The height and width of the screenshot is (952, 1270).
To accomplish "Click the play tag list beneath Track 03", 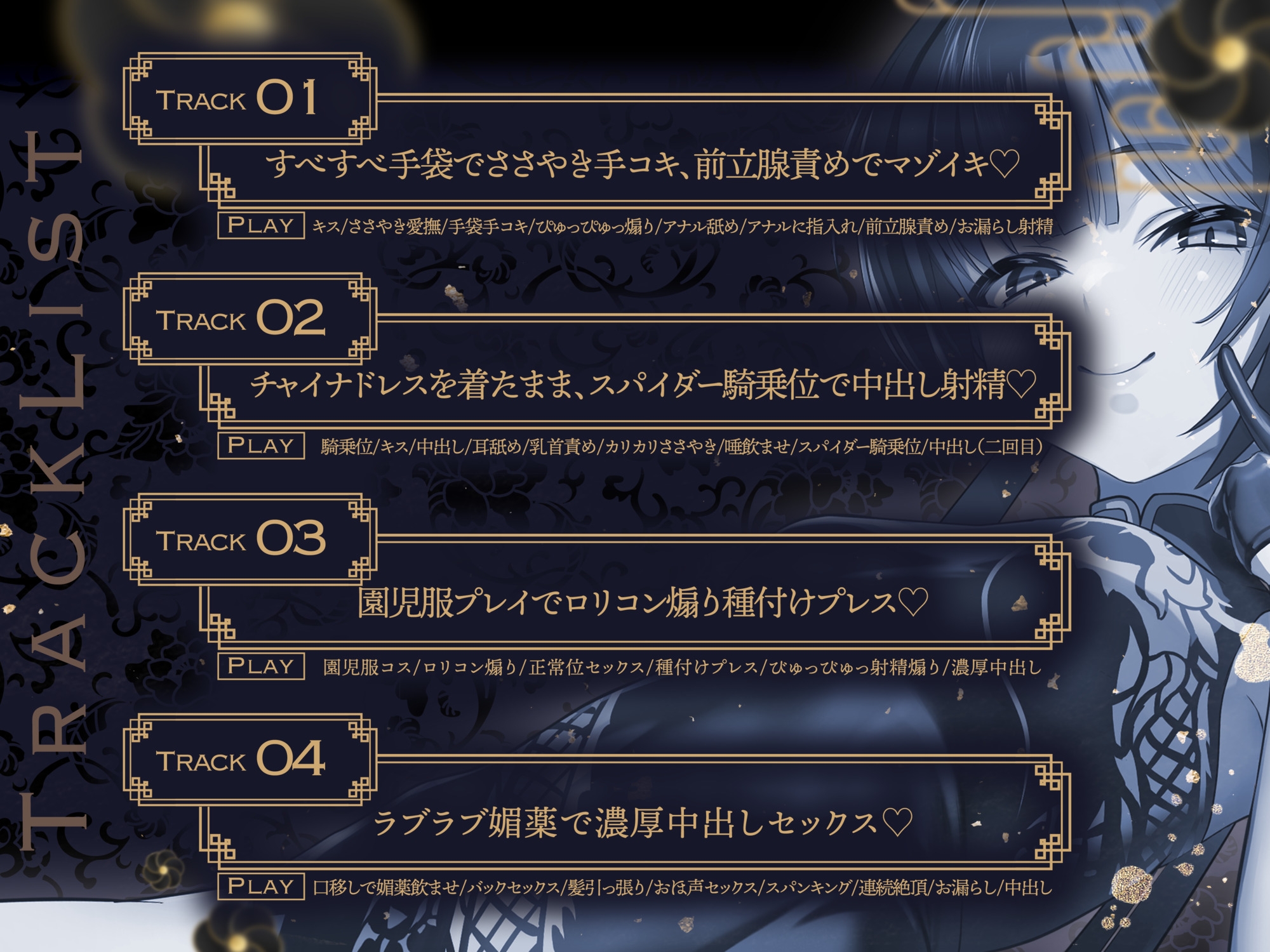I will (x=682, y=667).
